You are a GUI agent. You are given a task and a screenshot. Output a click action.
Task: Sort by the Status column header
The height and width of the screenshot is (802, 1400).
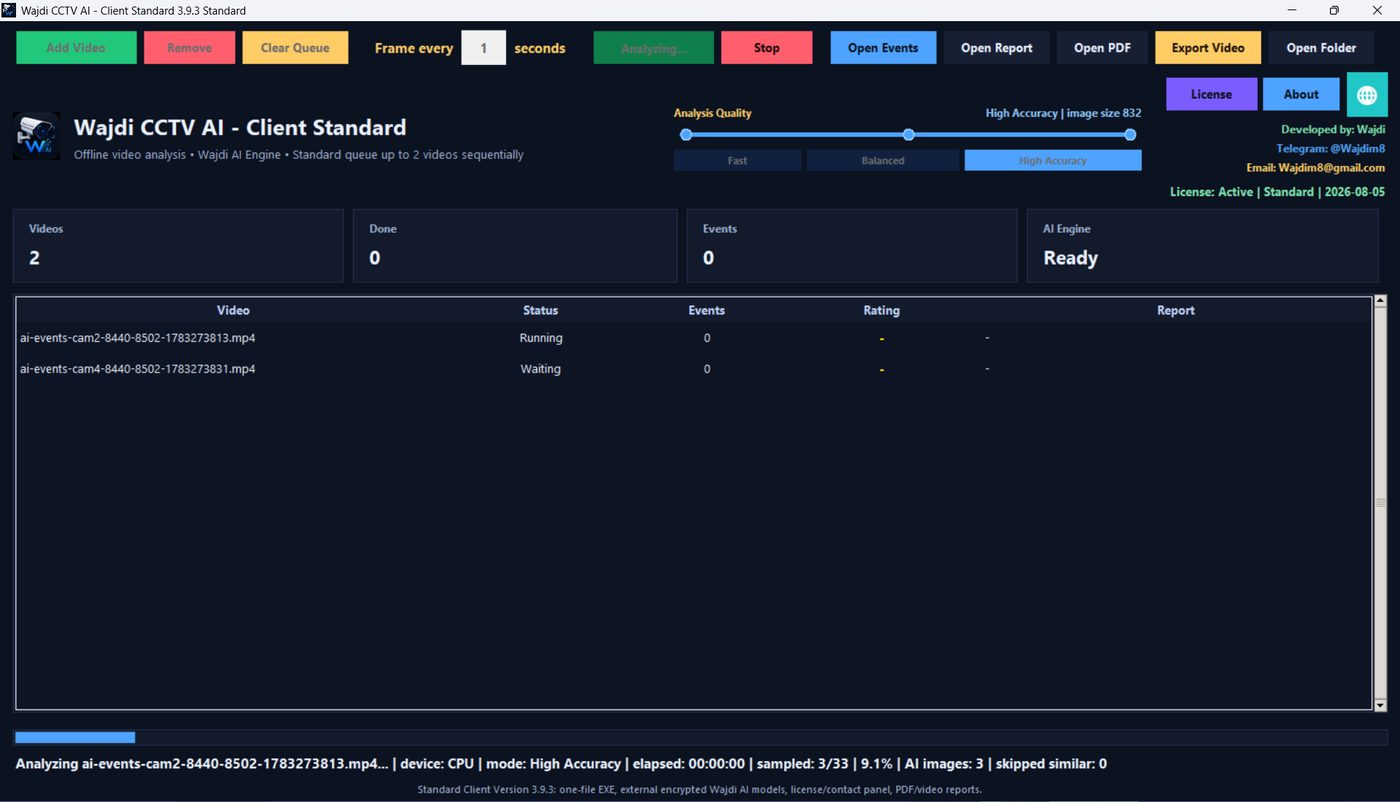click(x=540, y=310)
